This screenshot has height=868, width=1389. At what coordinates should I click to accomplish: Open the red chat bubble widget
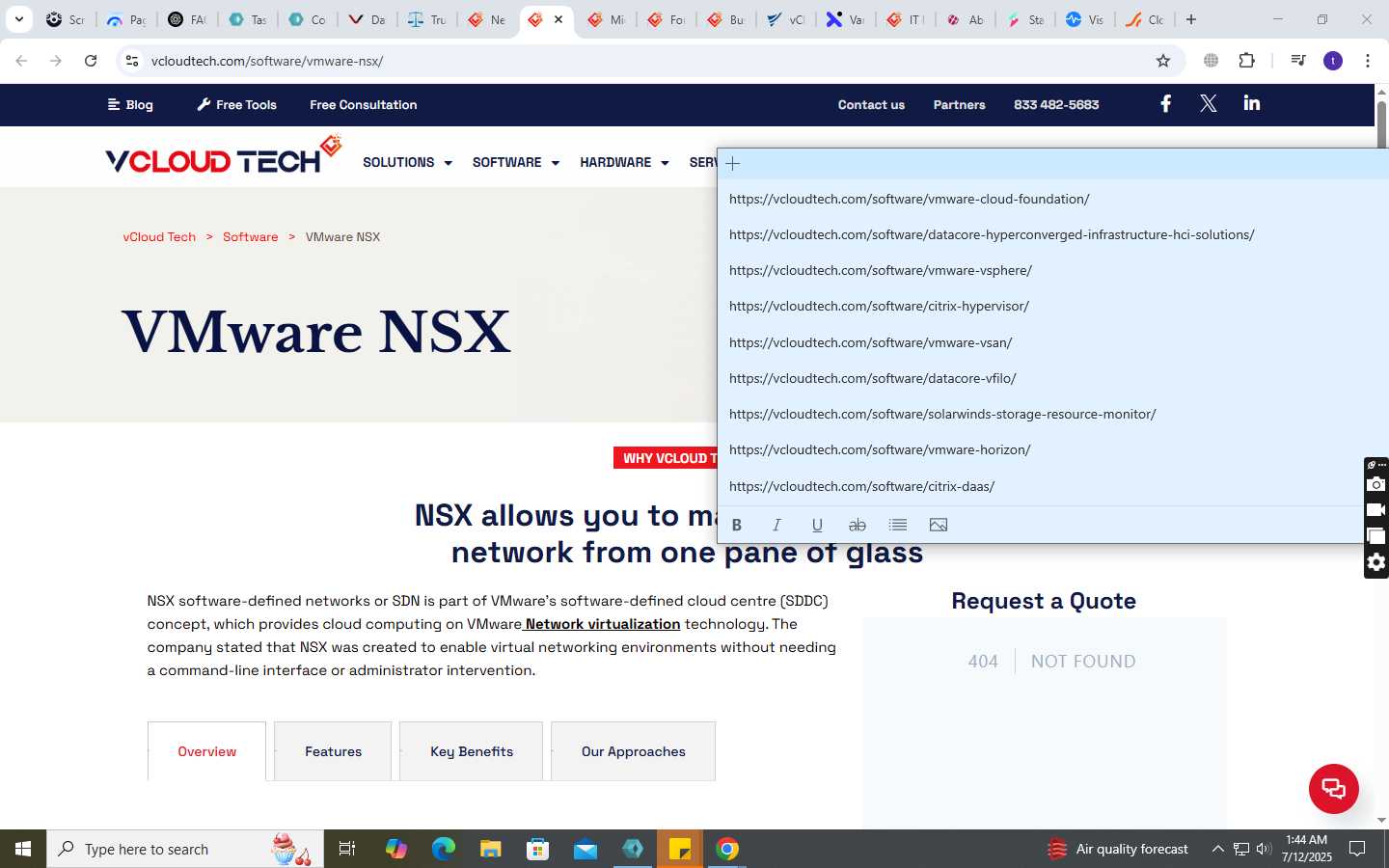pos(1334,788)
